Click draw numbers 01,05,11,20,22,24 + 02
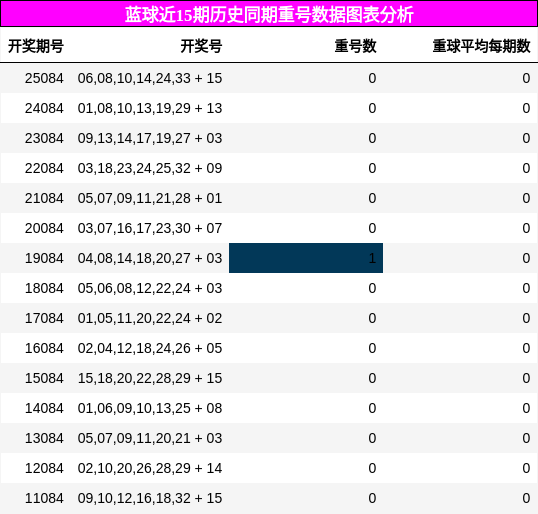Image resolution: width=538 pixels, height=514 pixels. 150,318
